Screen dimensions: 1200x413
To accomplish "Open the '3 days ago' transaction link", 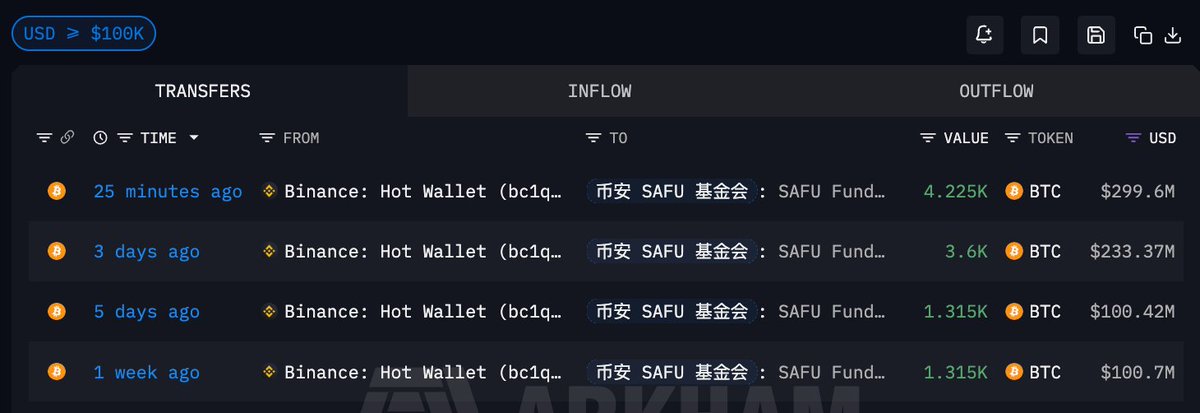I will click(x=146, y=252).
